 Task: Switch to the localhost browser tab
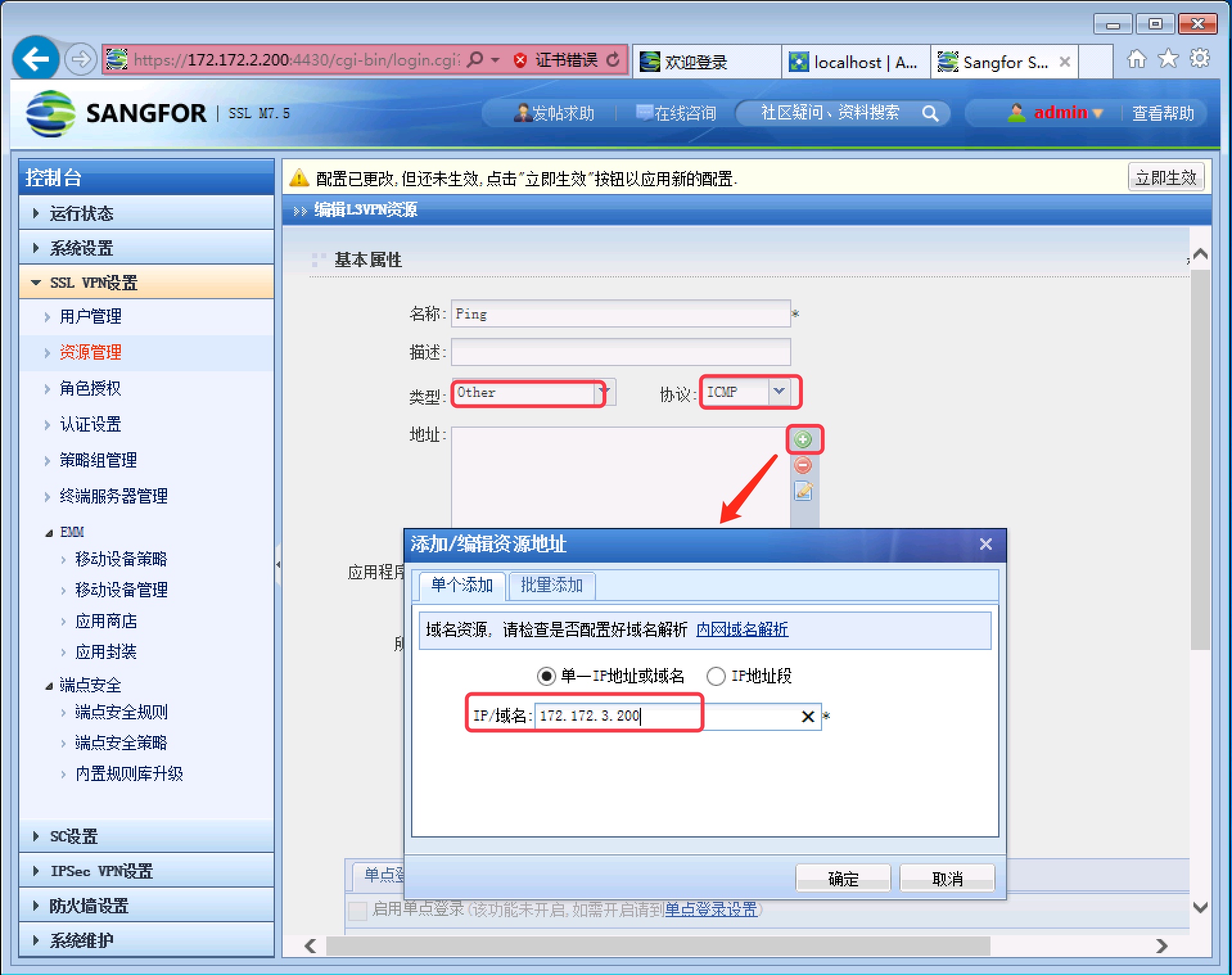click(x=856, y=62)
